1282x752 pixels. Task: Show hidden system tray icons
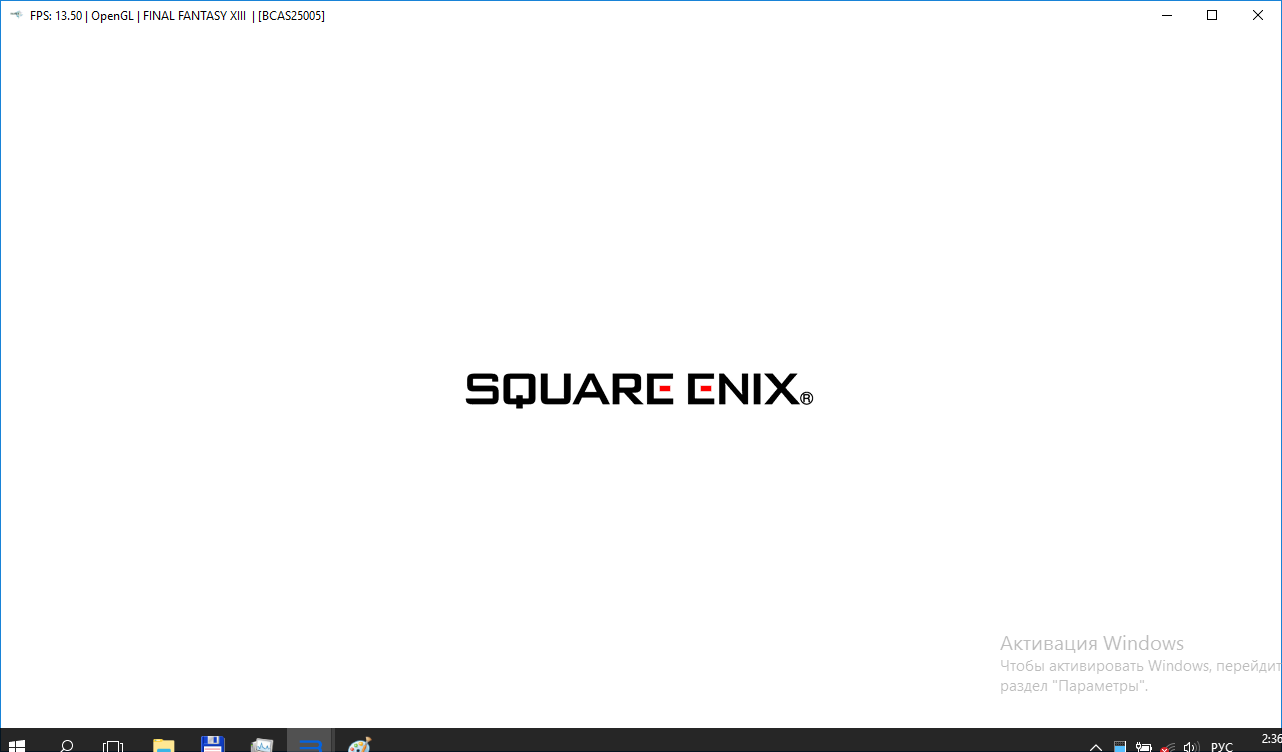pyautogui.click(x=1096, y=746)
